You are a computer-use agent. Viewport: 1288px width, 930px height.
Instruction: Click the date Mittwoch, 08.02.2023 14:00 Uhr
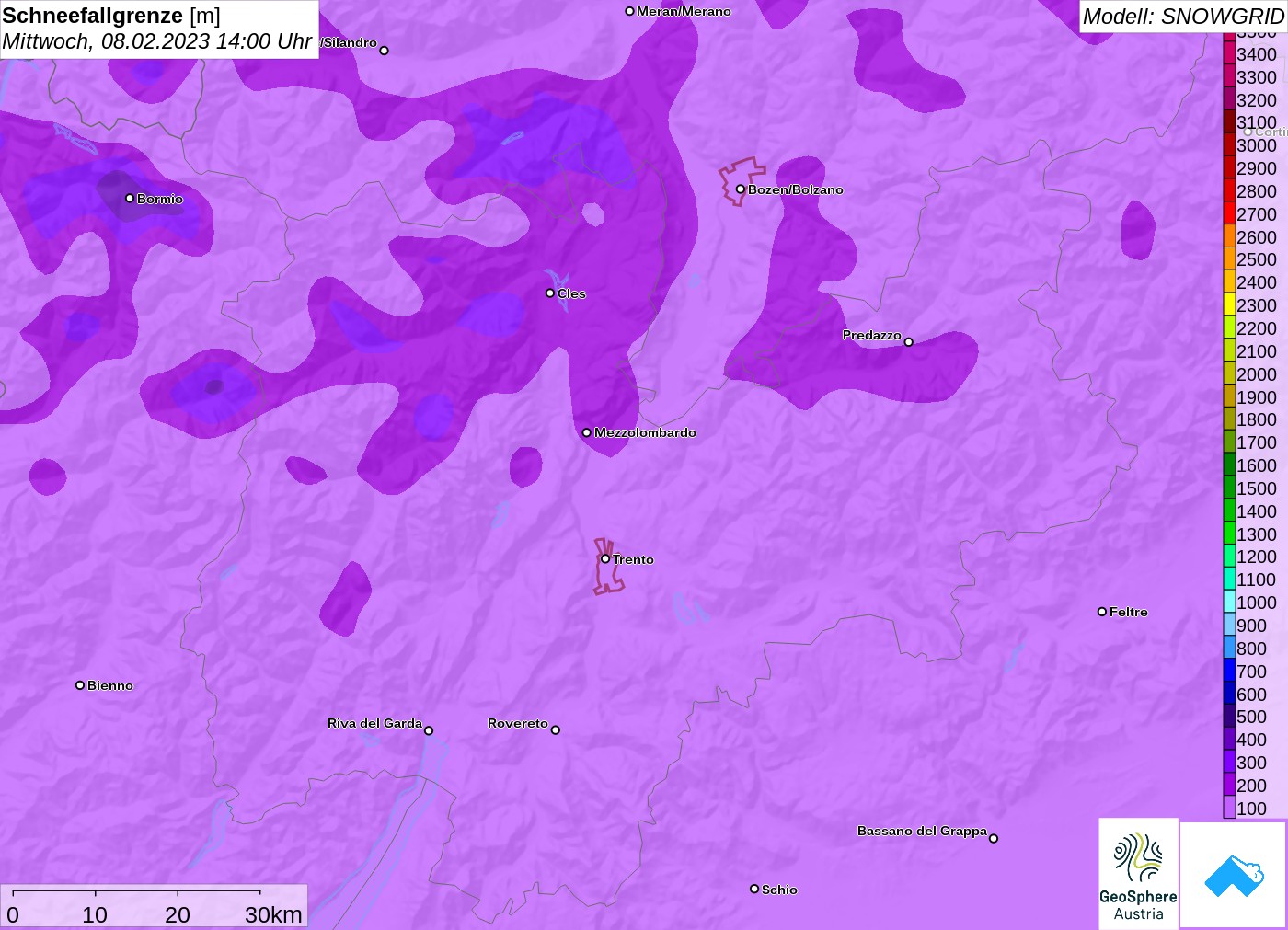pos(156,41)
